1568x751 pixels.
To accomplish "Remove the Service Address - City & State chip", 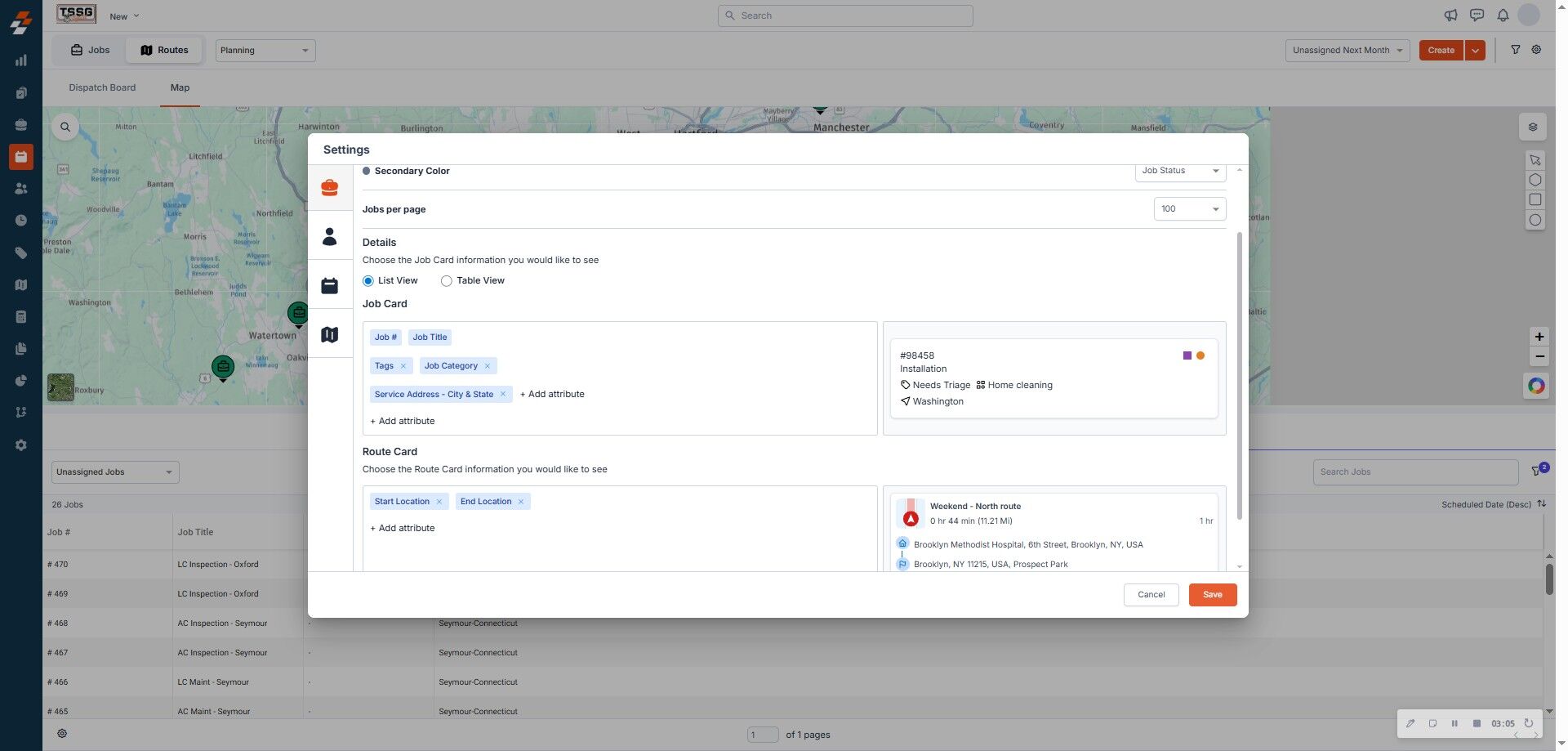I will (503, 394).
